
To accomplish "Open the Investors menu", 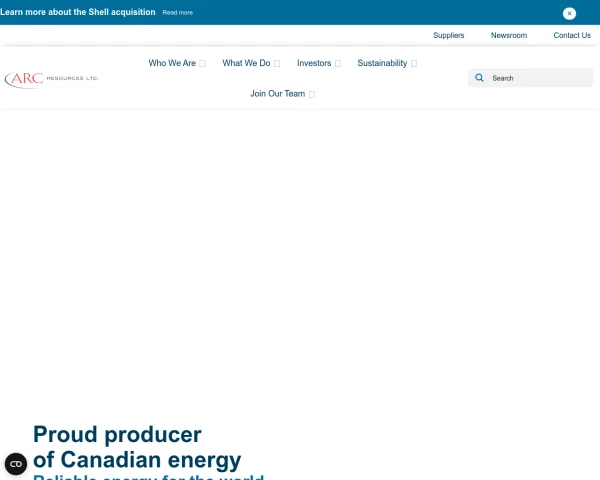I will [x=314, y=63].
